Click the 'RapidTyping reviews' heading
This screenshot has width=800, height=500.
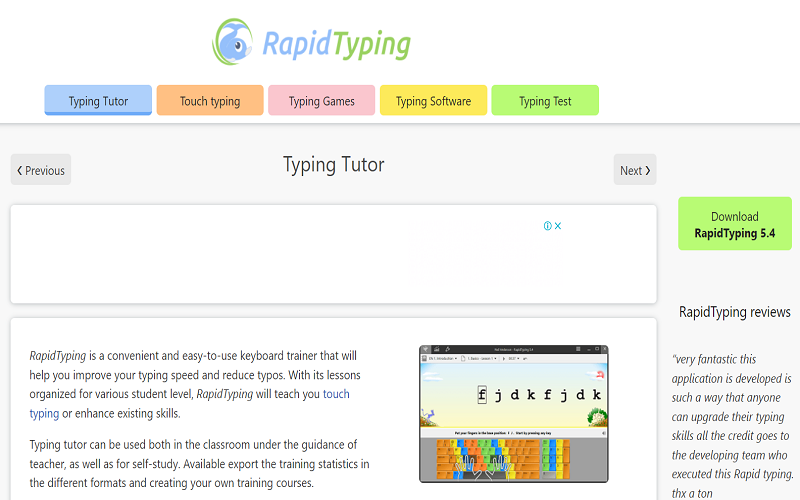tap(735, 312)
